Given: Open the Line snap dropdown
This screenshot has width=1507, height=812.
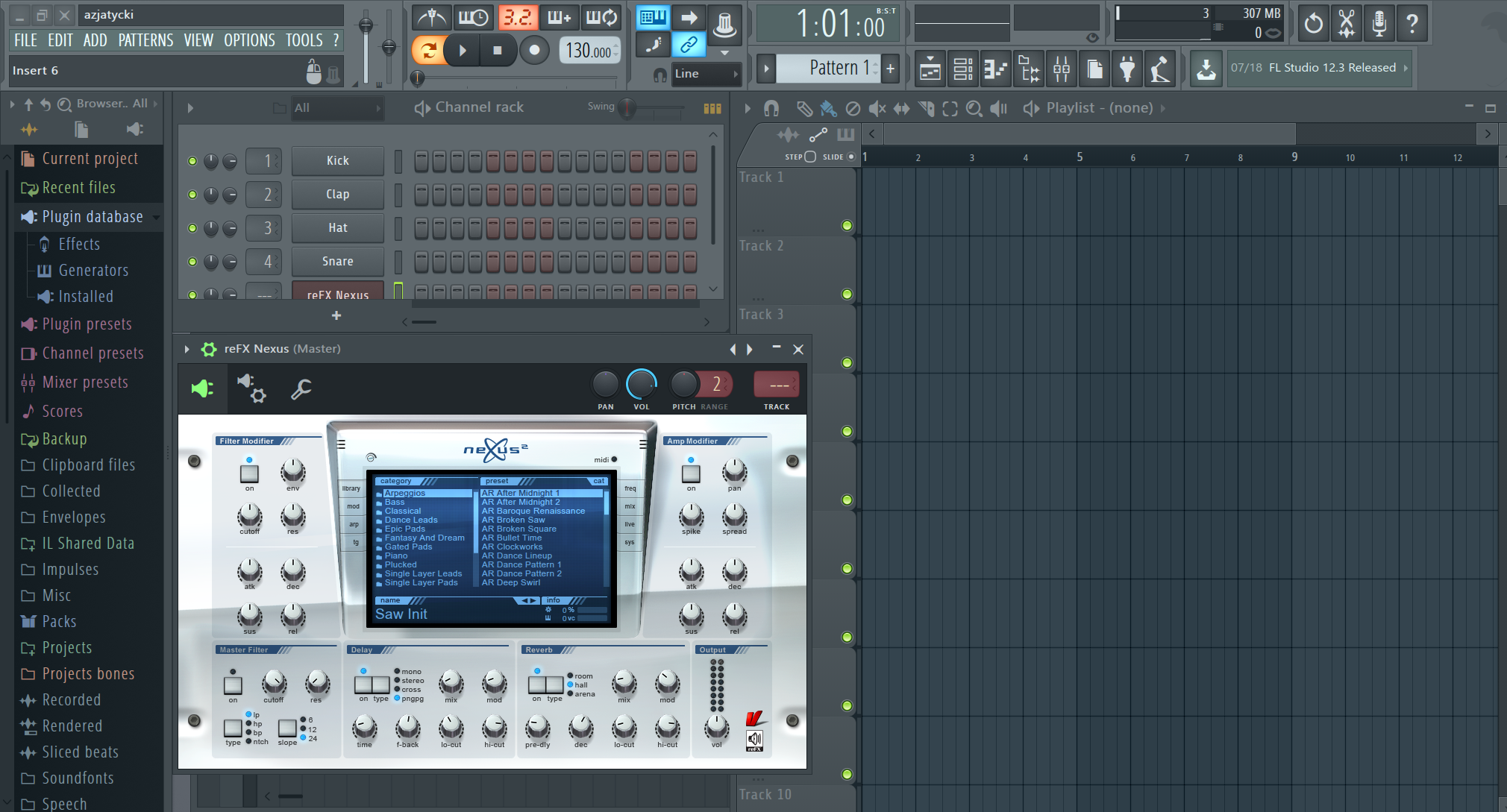Looking at the screenshot, I should (x=704, y=74).
